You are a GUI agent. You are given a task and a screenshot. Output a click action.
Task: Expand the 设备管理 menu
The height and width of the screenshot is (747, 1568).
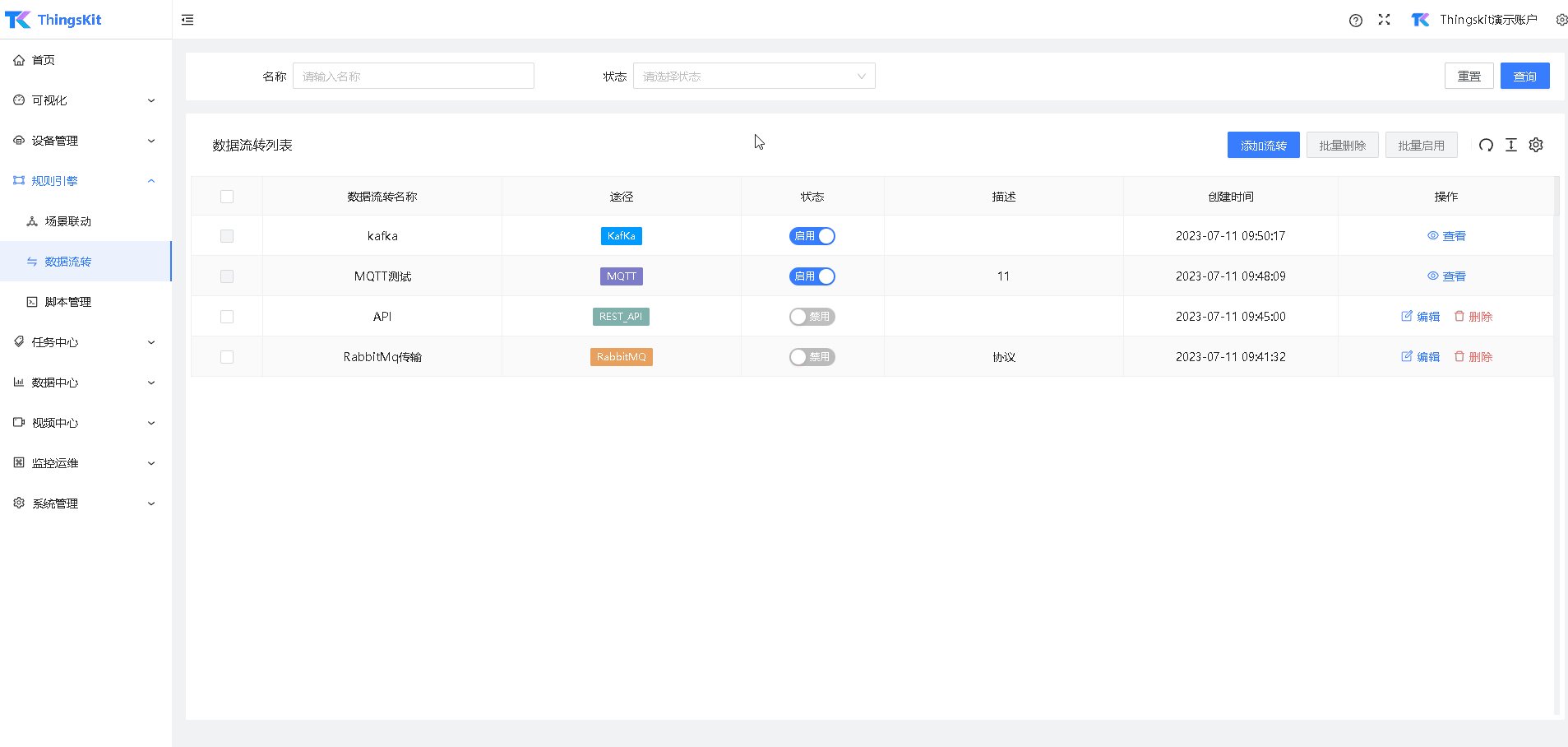pyautogui.click(x=85, y=141)
